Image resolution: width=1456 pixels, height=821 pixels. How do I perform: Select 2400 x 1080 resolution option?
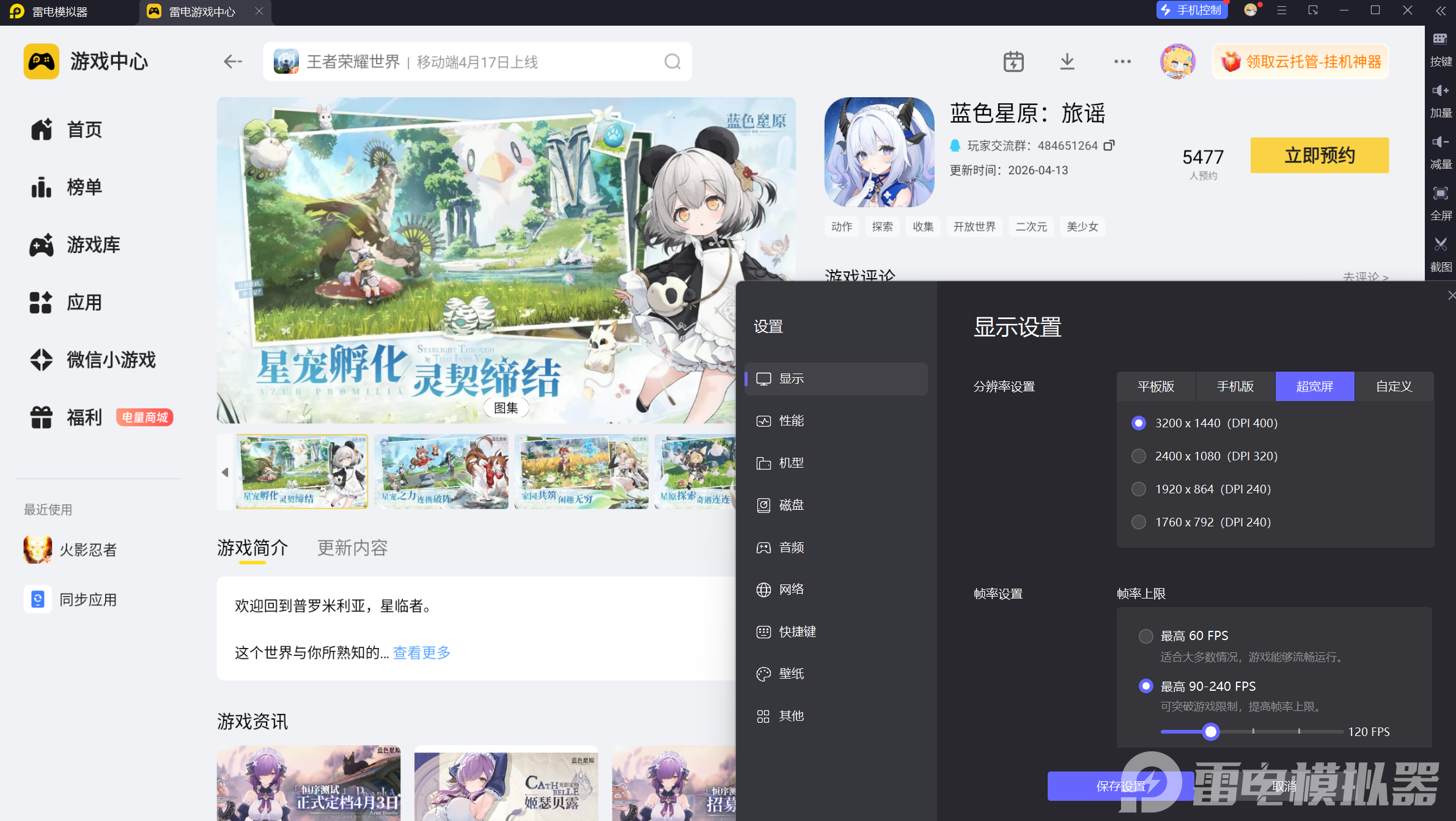(1139, 456)
